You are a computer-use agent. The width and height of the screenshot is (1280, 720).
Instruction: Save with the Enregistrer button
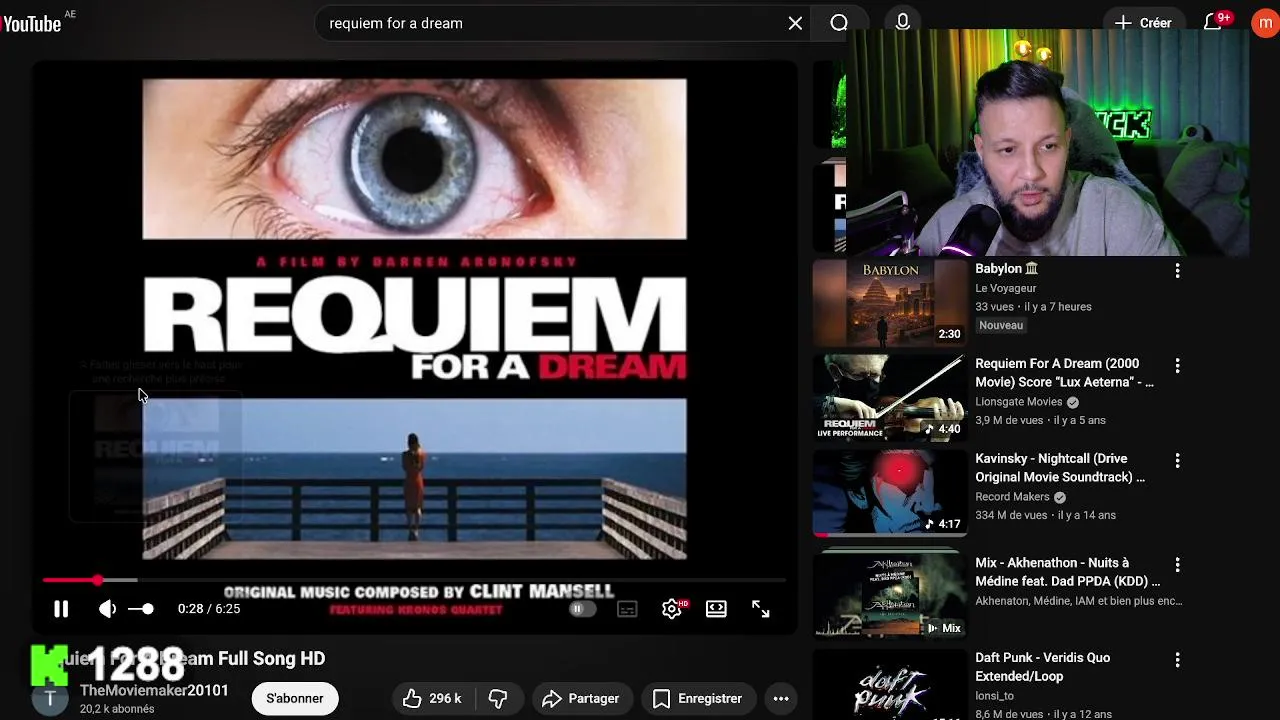(x=698, y=698)
